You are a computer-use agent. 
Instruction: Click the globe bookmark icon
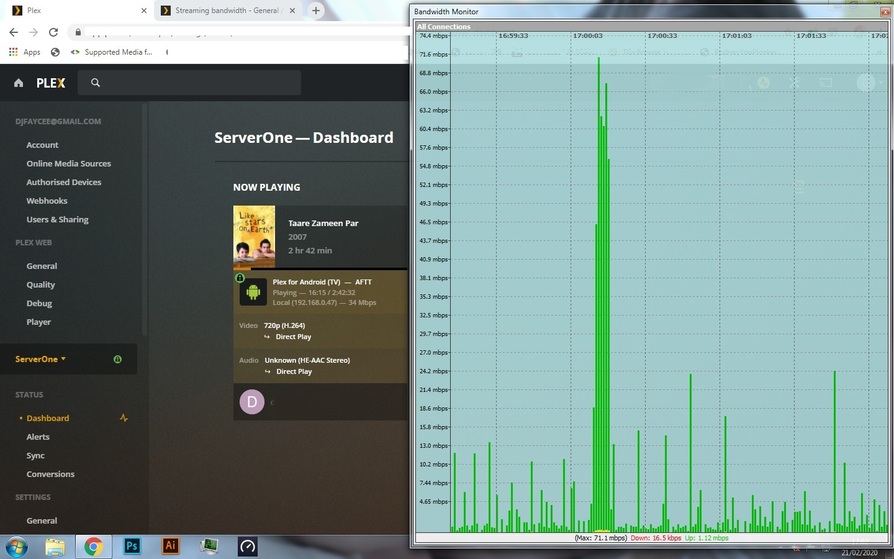(55, 52)
